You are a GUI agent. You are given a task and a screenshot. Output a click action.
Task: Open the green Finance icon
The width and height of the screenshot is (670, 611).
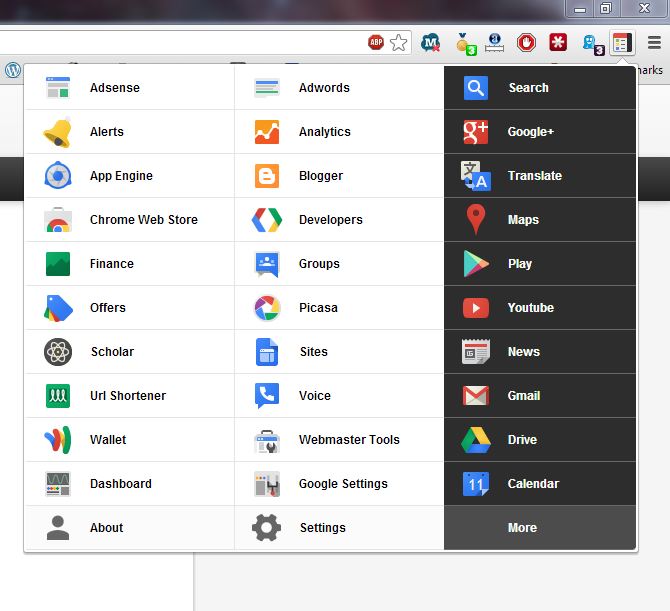58,264
